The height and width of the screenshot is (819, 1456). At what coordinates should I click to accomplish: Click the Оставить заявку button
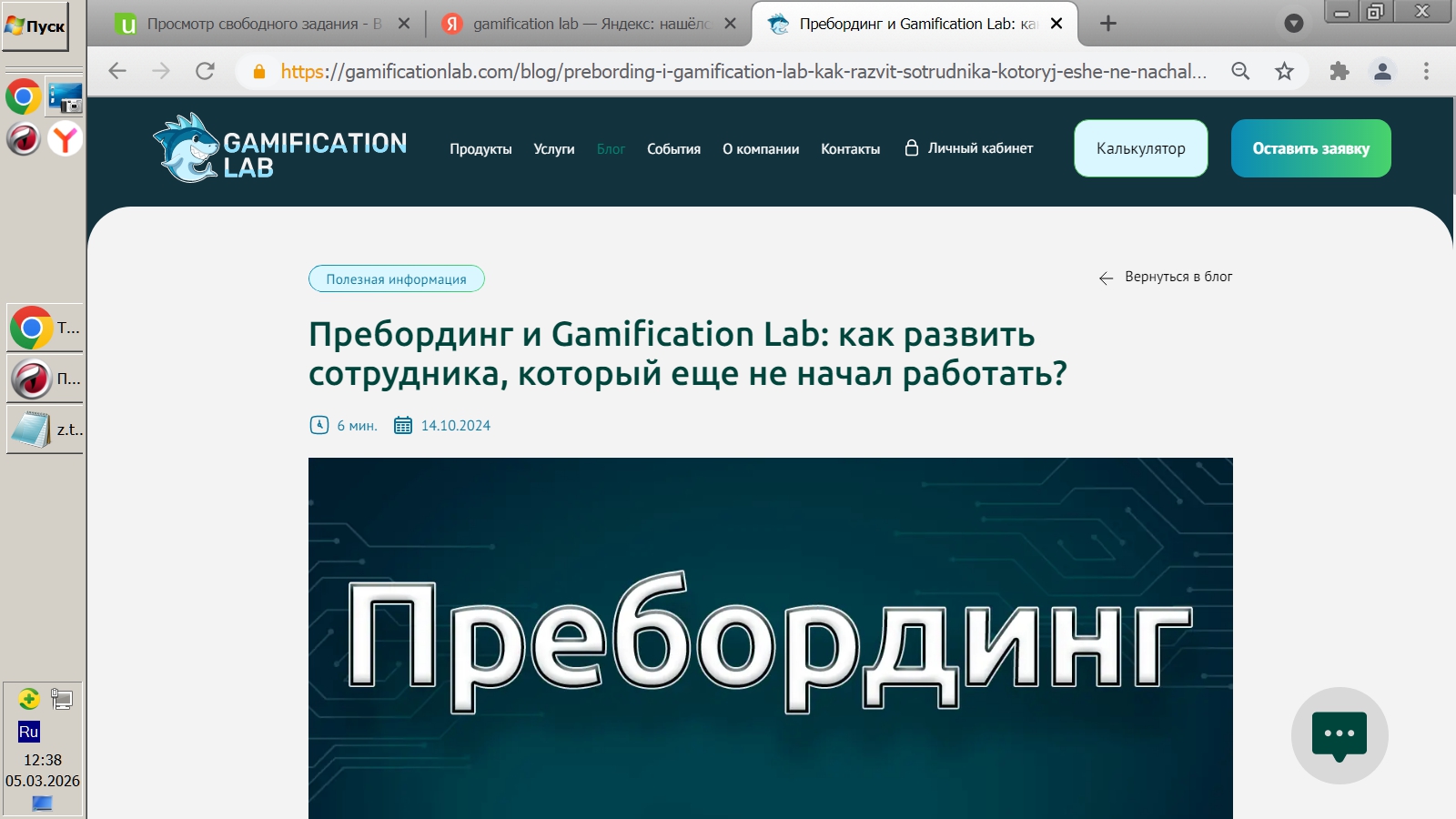[1310, 148]
